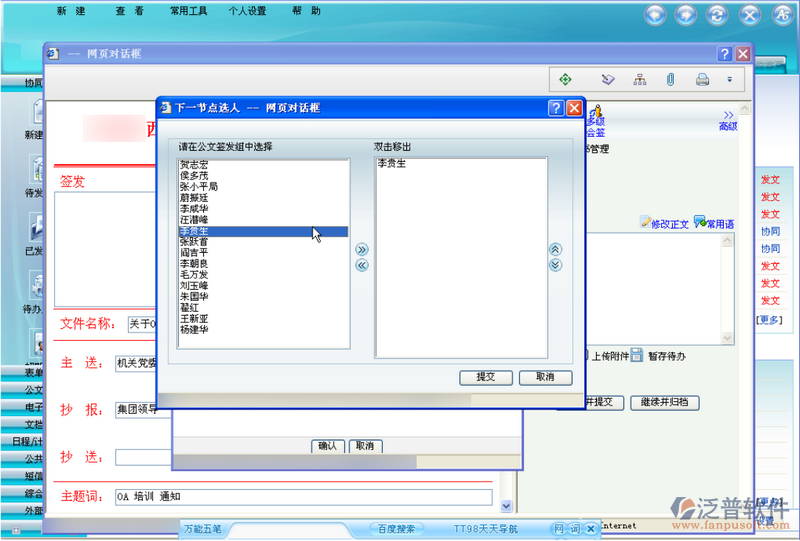Move selected person up with up-arrow icon
The image size is (800, 541).
pos(556,249)
